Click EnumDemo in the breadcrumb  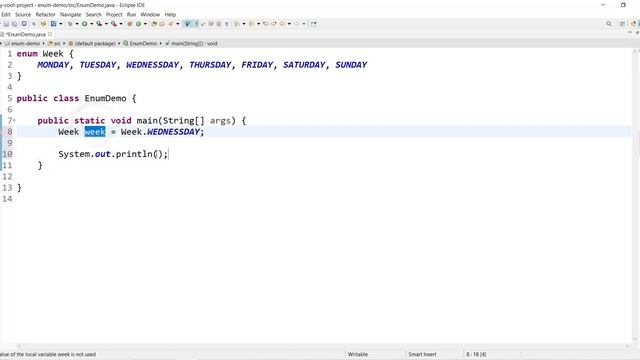pyautogui.click(x=143, y=43)
